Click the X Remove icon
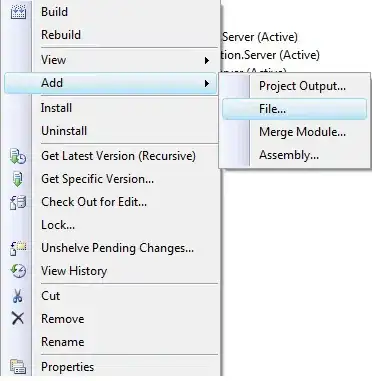Screen dimensions: 372x381 pyautogui.click(x=18, y=318)
